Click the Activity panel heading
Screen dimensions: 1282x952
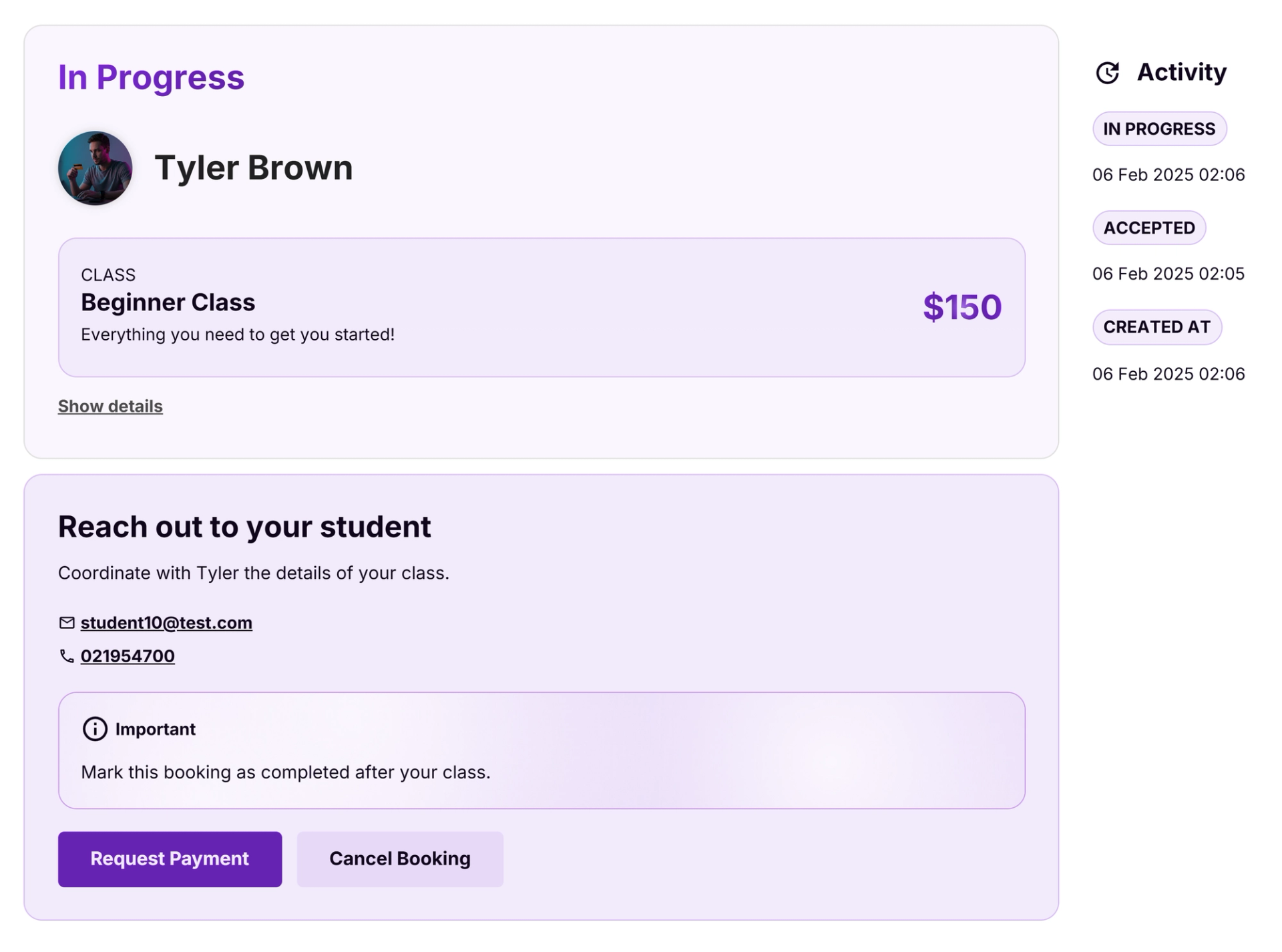(1181, 72)
